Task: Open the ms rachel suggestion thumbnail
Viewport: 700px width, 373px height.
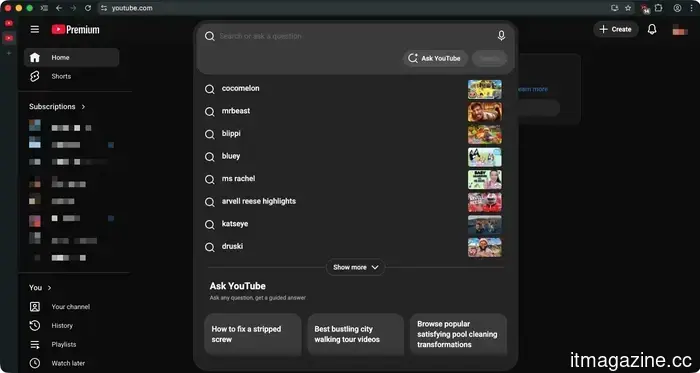Action: point(485,180)
